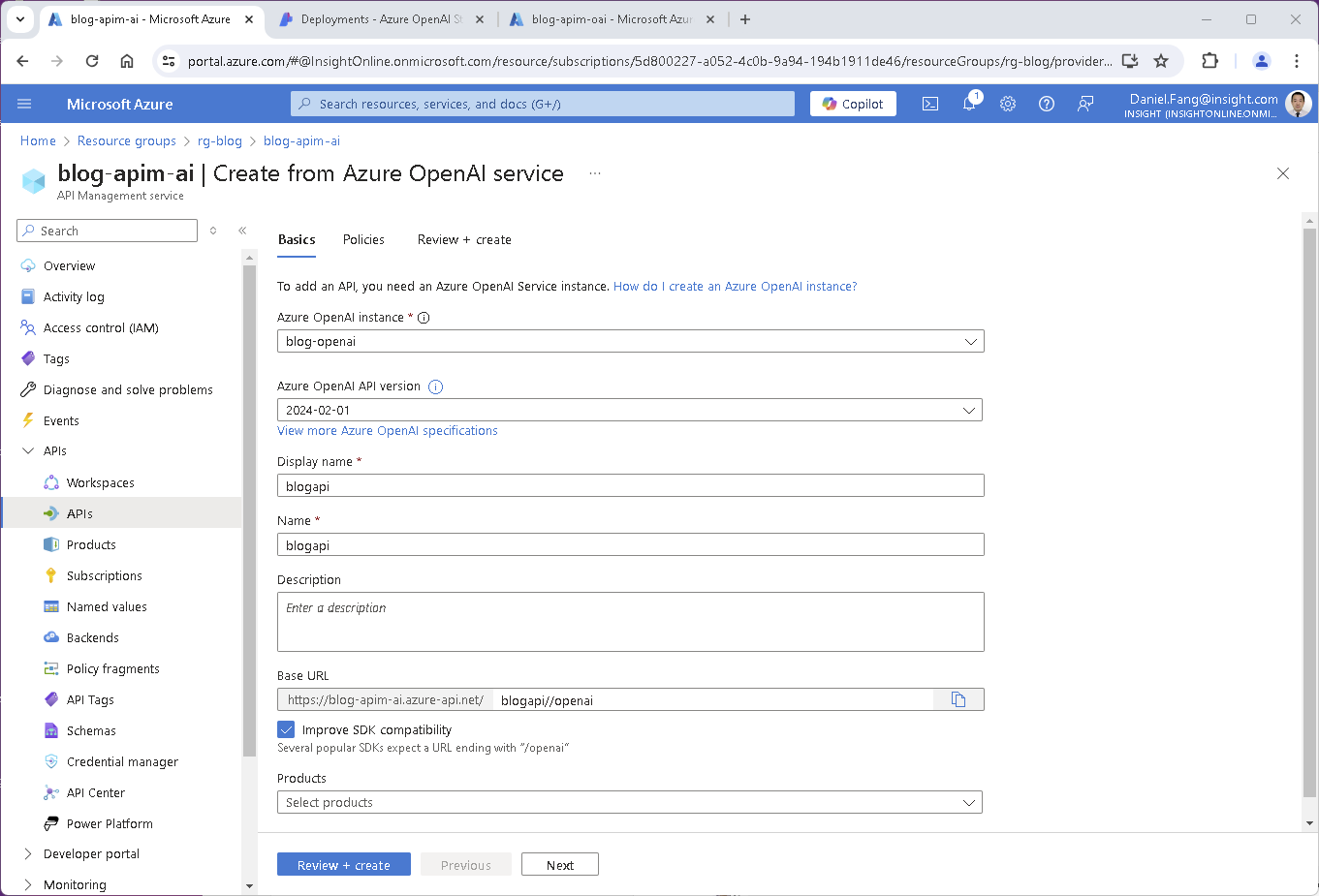This screenshot has height=896, width=1319.
Task: Select the APIs item under APIs section
Action: tap(121, 513)
